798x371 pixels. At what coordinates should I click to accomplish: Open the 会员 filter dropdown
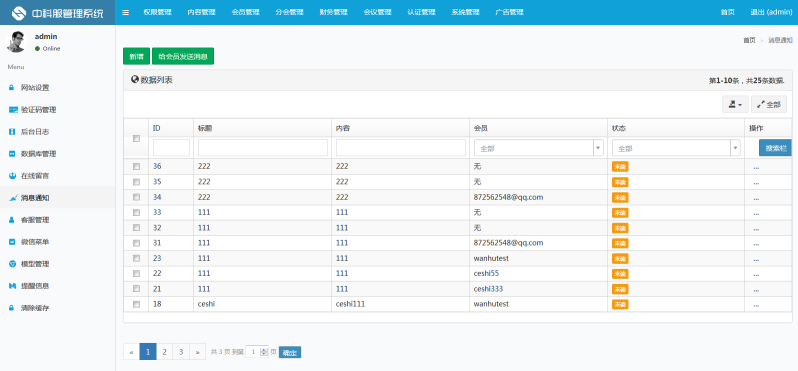539,148
